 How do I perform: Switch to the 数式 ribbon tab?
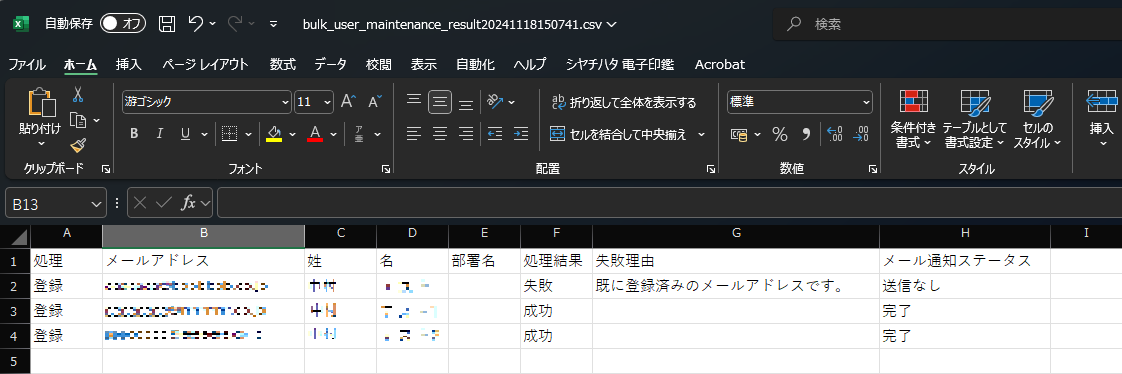coord(283,64)
